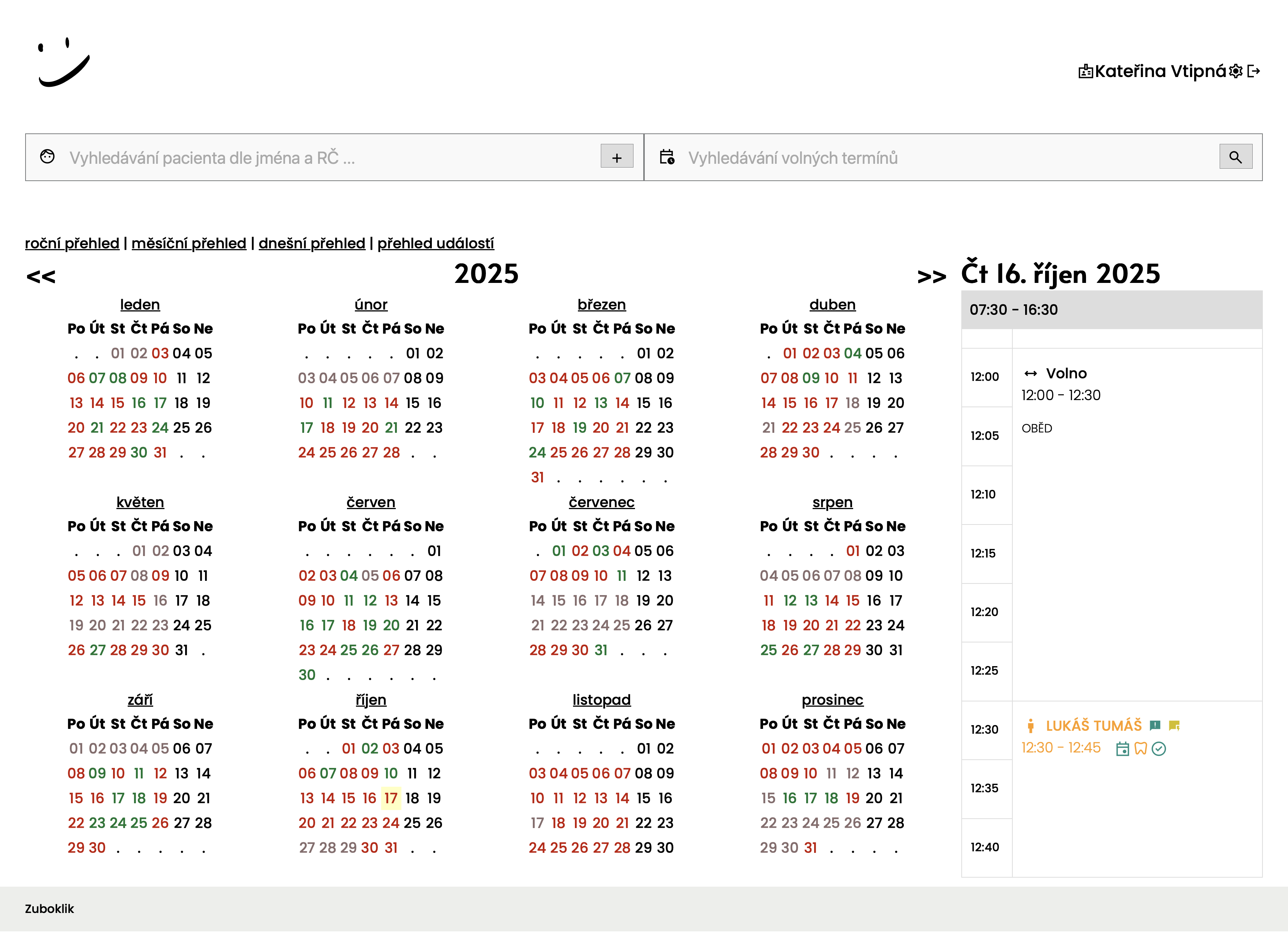Open the dnešní přehled link

312,243
